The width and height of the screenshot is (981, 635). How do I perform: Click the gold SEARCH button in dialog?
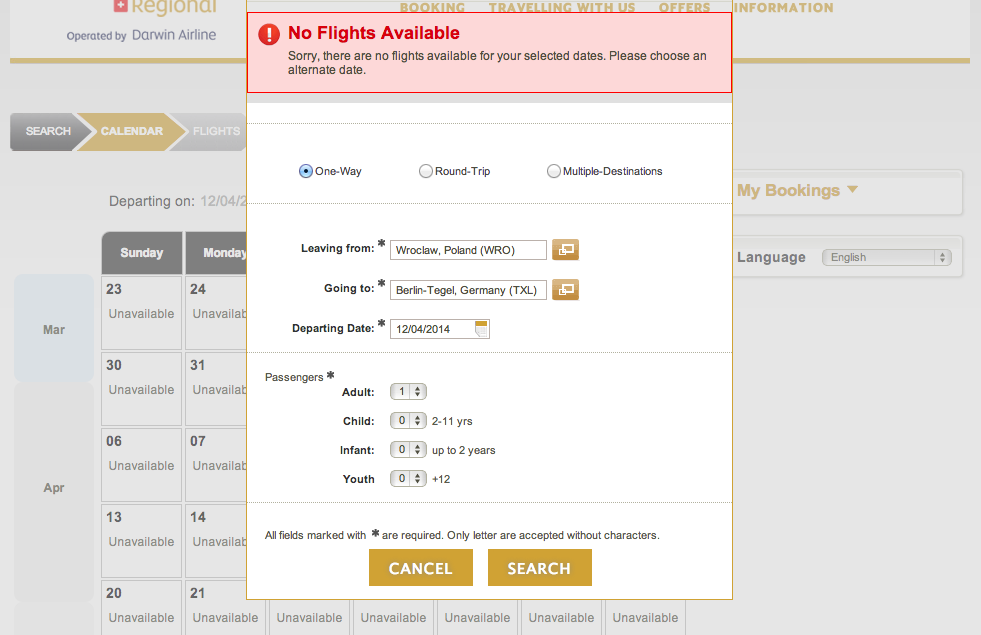539,568
